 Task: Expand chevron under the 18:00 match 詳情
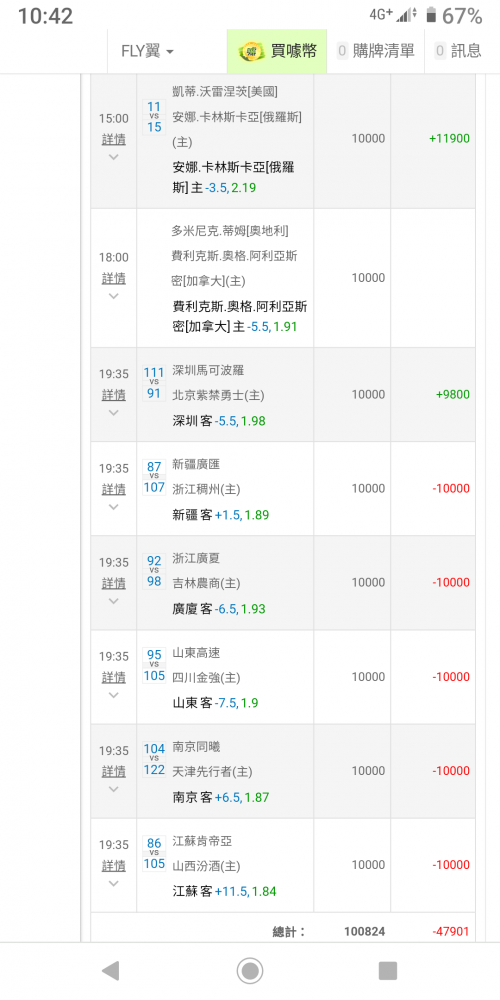coord(114,296)
